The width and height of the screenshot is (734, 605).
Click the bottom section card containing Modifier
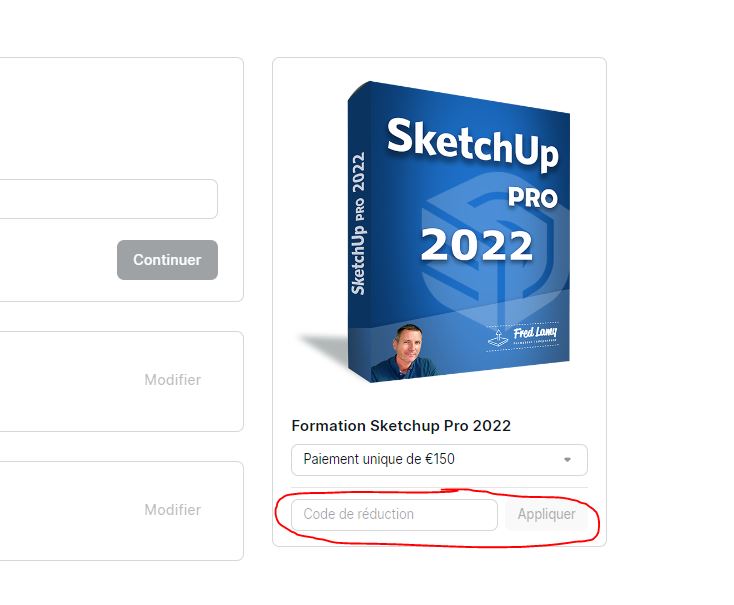pyautogui.click(x=122, y=511)
